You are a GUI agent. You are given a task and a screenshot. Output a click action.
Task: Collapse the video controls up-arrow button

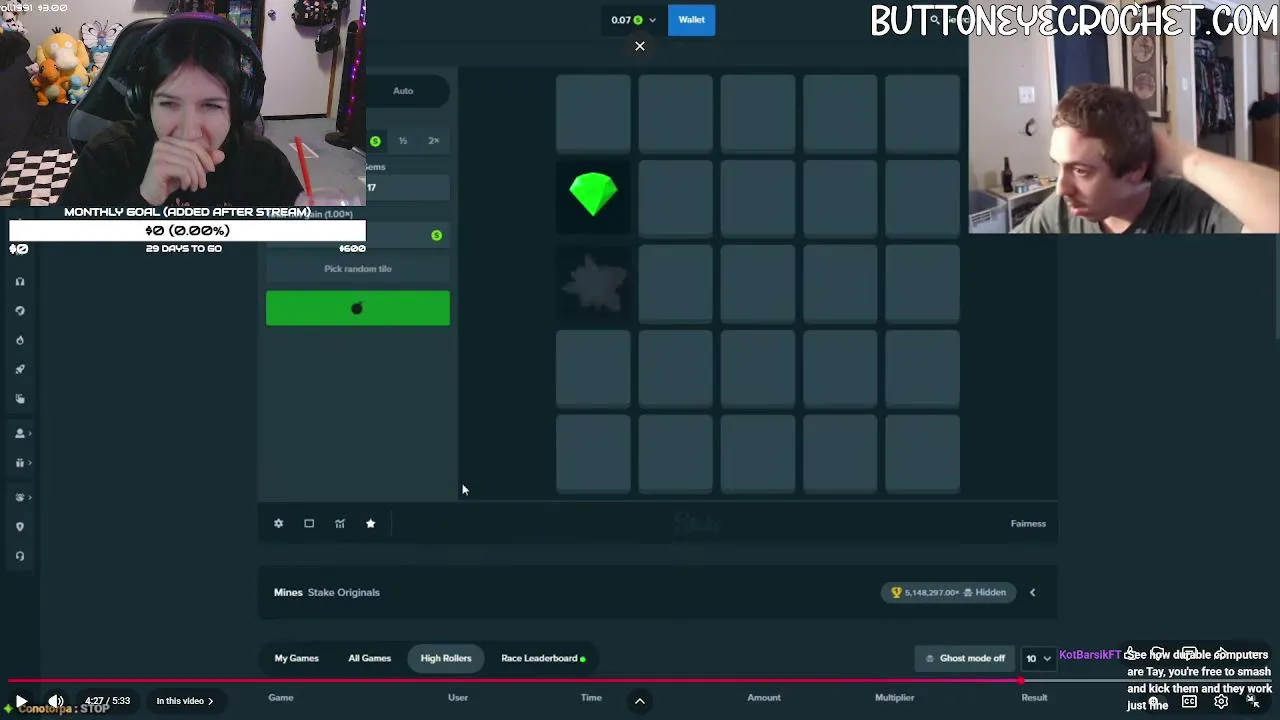[640, 702]
